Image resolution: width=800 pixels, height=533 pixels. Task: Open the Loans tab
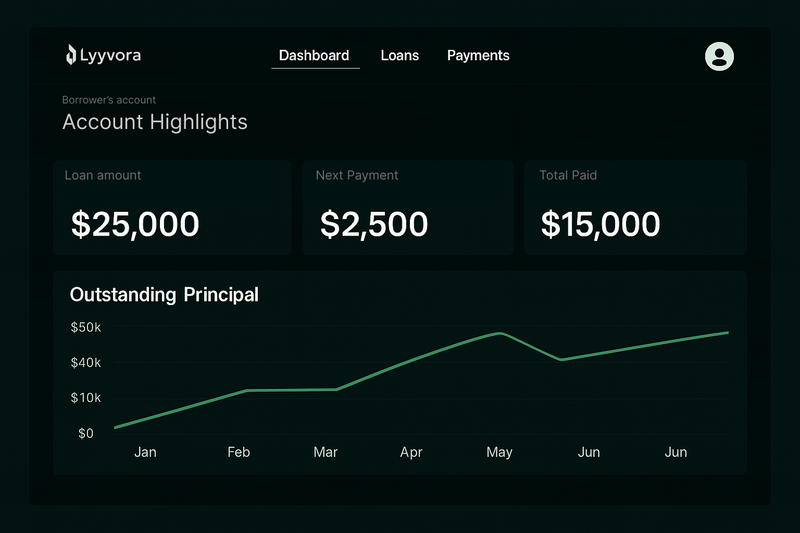click(400, 56)
